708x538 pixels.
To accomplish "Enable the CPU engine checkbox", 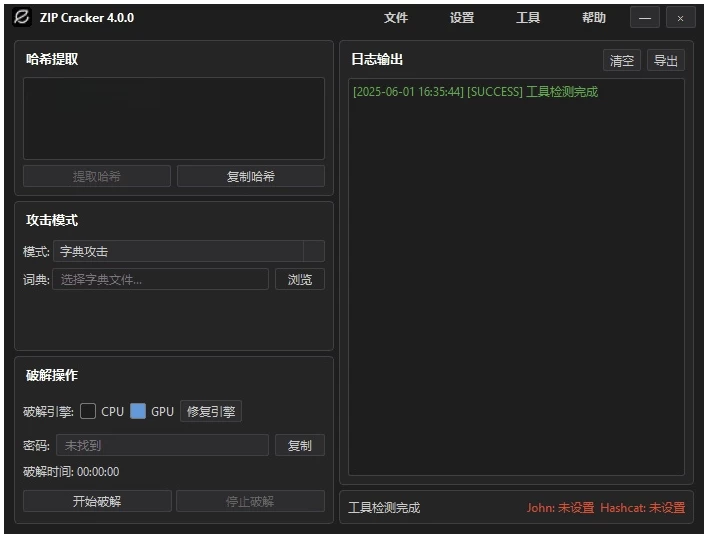I will coord(88,411).
